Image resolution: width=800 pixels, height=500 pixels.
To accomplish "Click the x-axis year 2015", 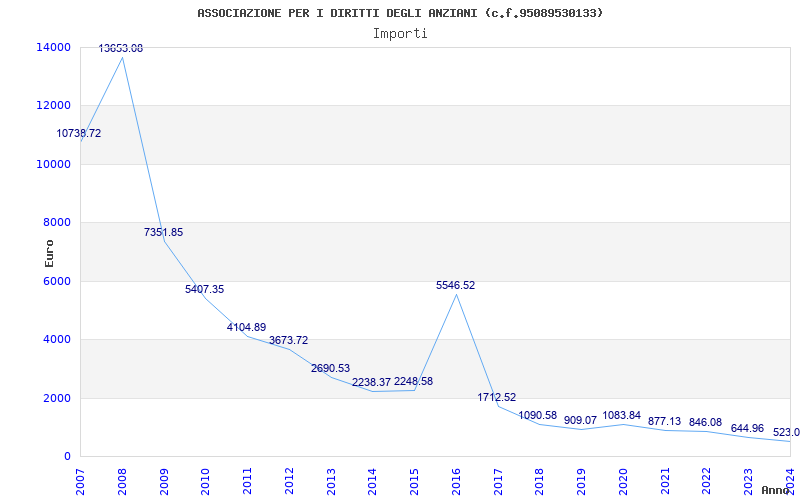I will 414,482.
